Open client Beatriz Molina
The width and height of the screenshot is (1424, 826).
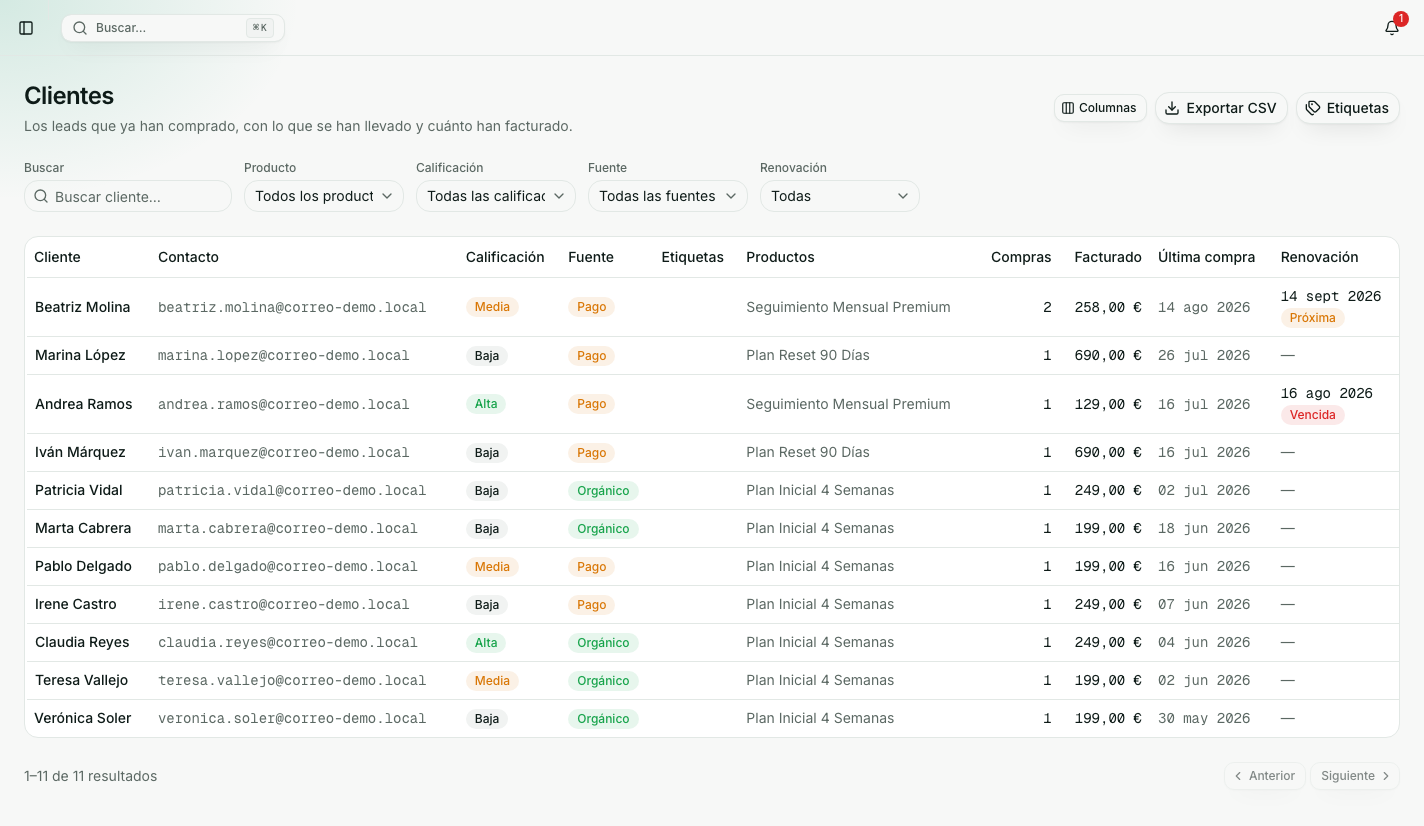(82, 307)
